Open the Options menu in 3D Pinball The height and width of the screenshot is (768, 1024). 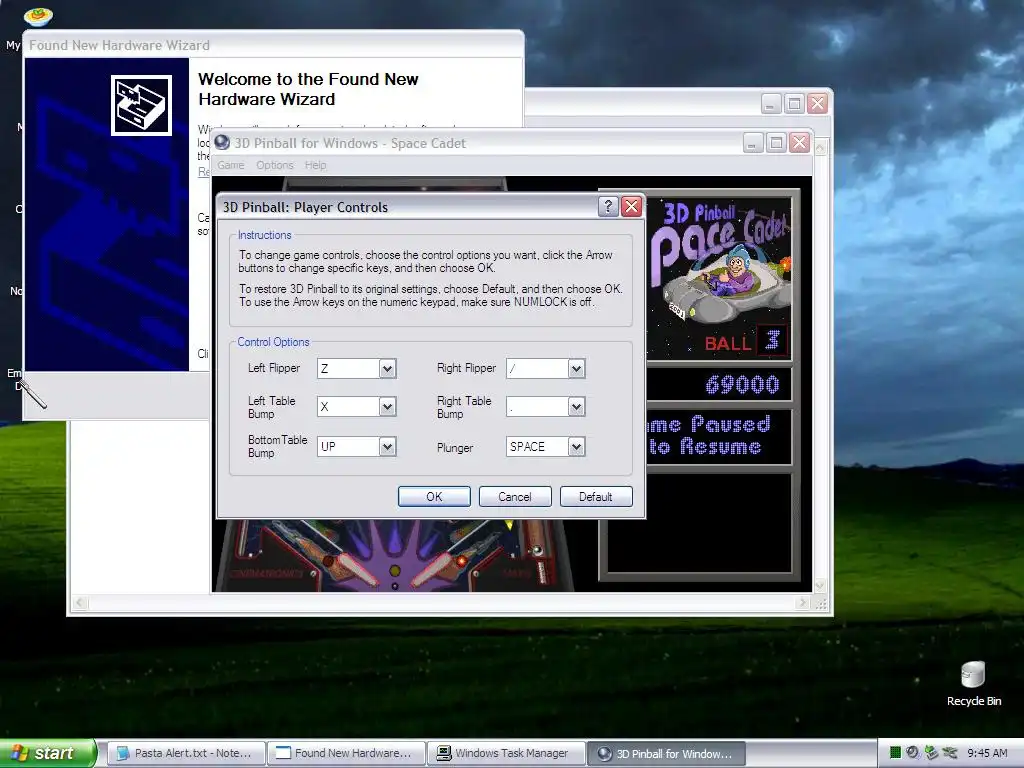(x=274, y=165)
